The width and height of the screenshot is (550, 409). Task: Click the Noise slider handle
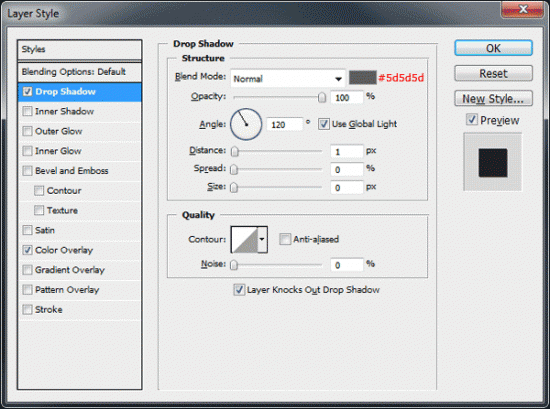tap(234, 265)
